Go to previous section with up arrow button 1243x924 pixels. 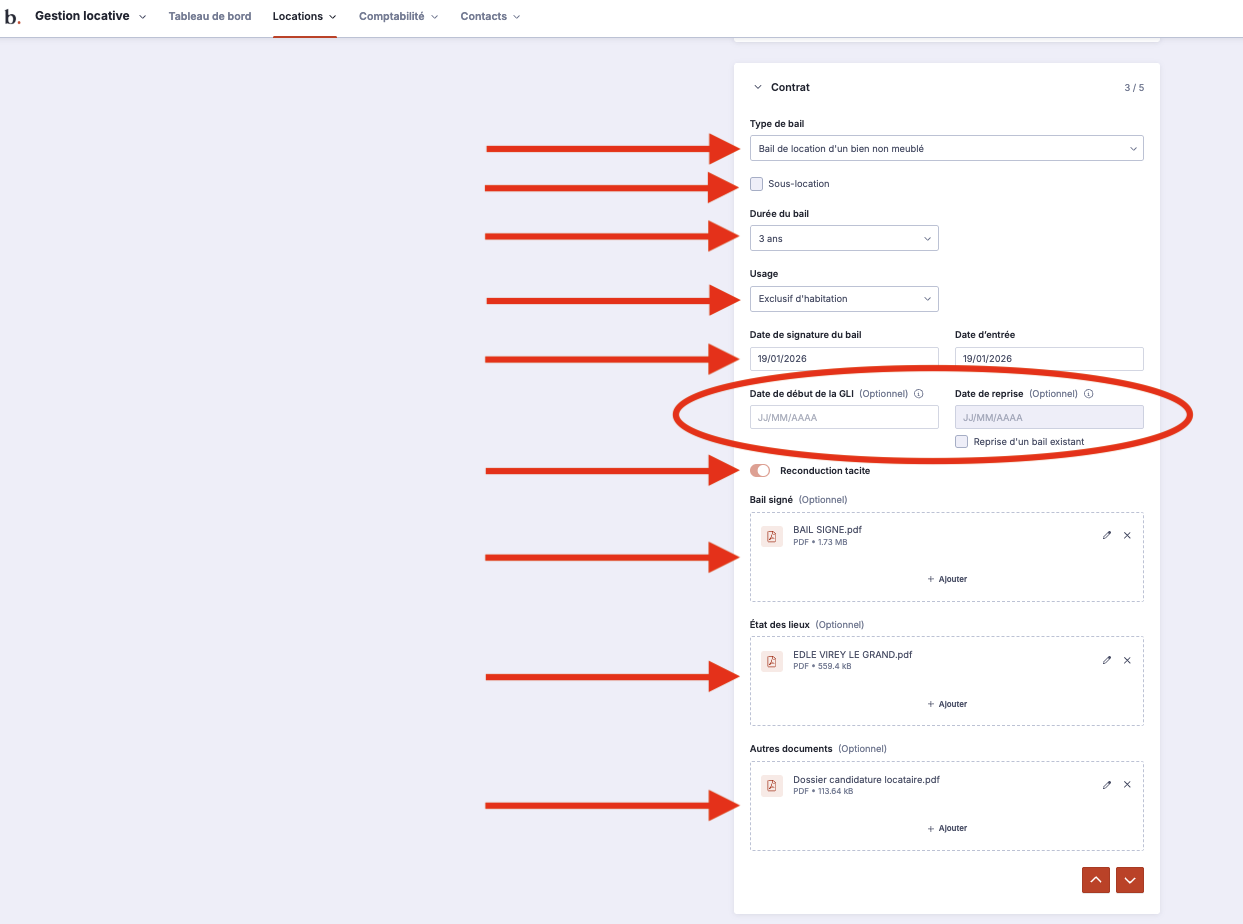[x=1096, y=880]
